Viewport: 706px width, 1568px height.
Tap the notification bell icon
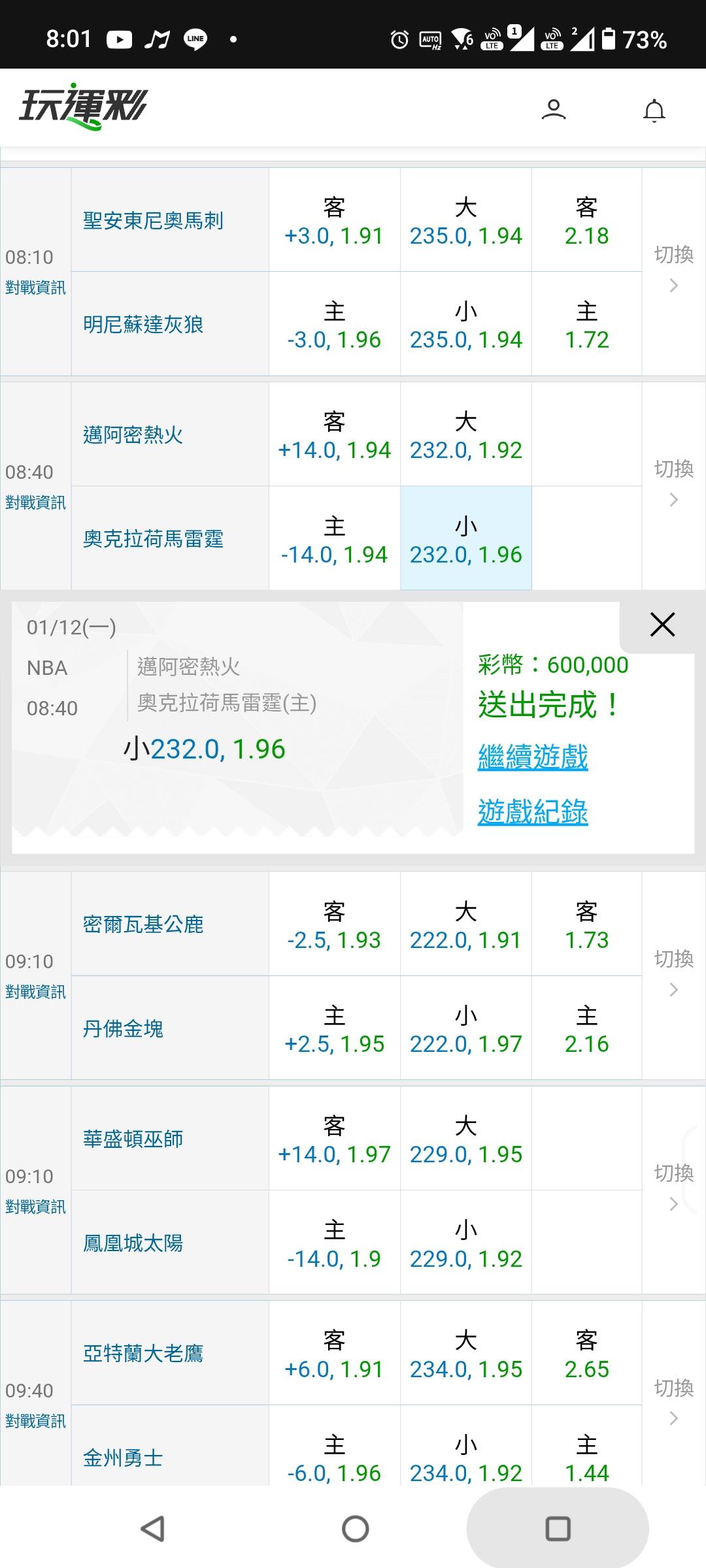tap(654, 110)
